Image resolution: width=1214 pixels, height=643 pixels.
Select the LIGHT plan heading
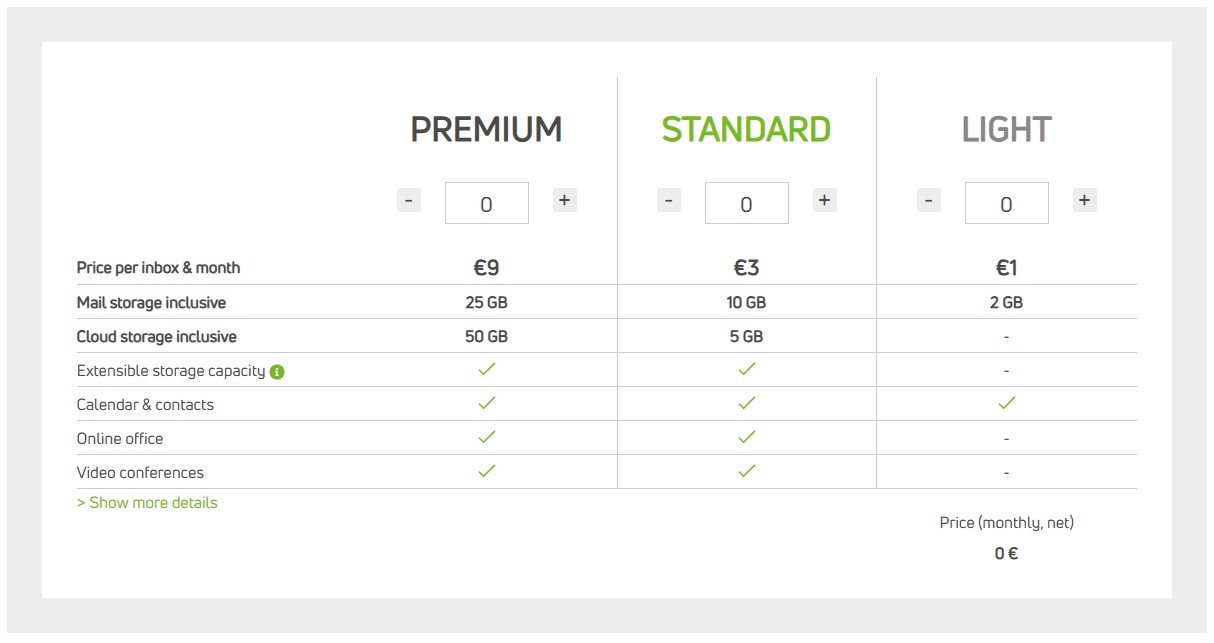tap(1006, 130)
